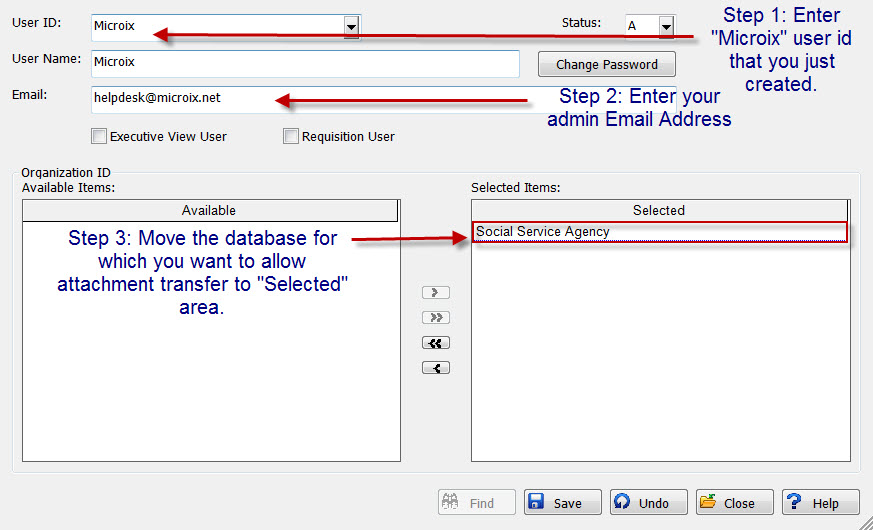Enable the Executive View User checkbox
The width and height of the screenshot is (873, 530).
pyautogui.click(x=99, y=136)
